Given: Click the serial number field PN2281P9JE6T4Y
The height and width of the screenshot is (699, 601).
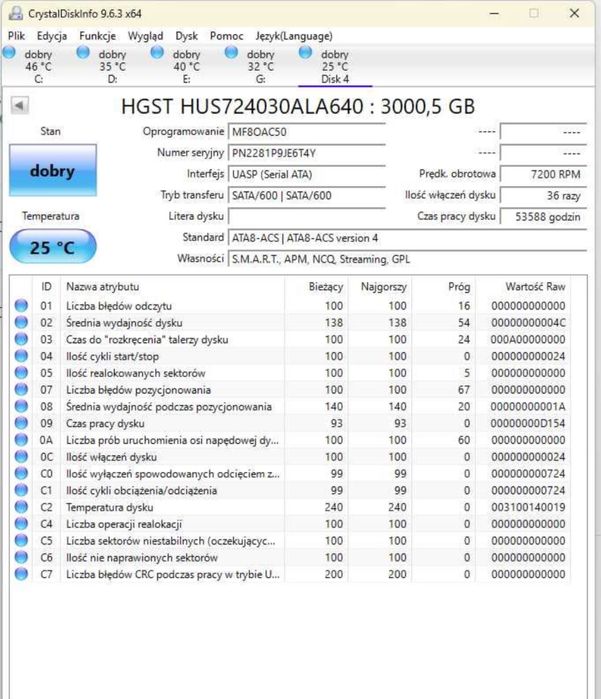Looking at the screenshot, I should (307, 153).
